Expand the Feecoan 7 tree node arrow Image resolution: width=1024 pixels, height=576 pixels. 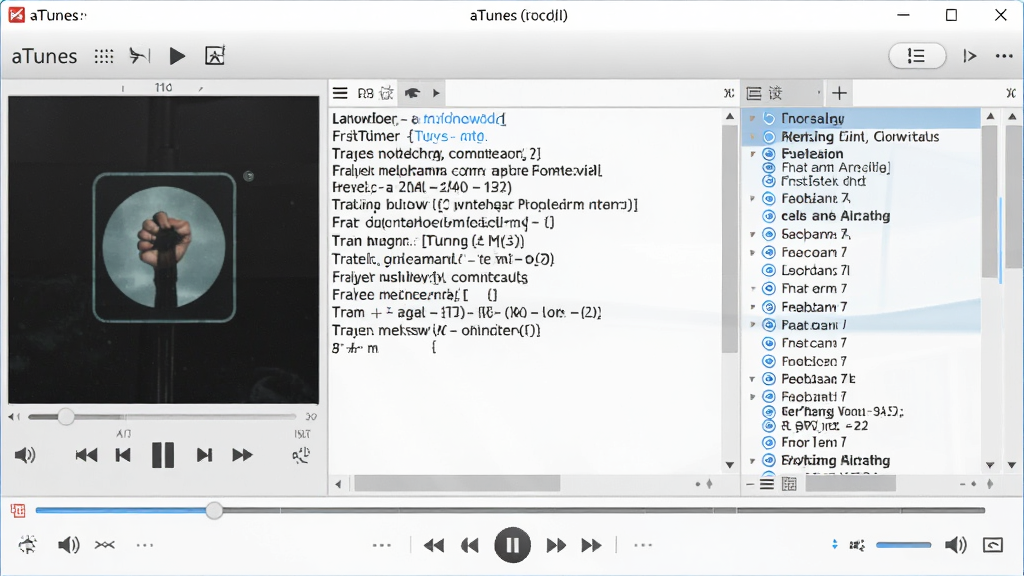pos(753,252)
